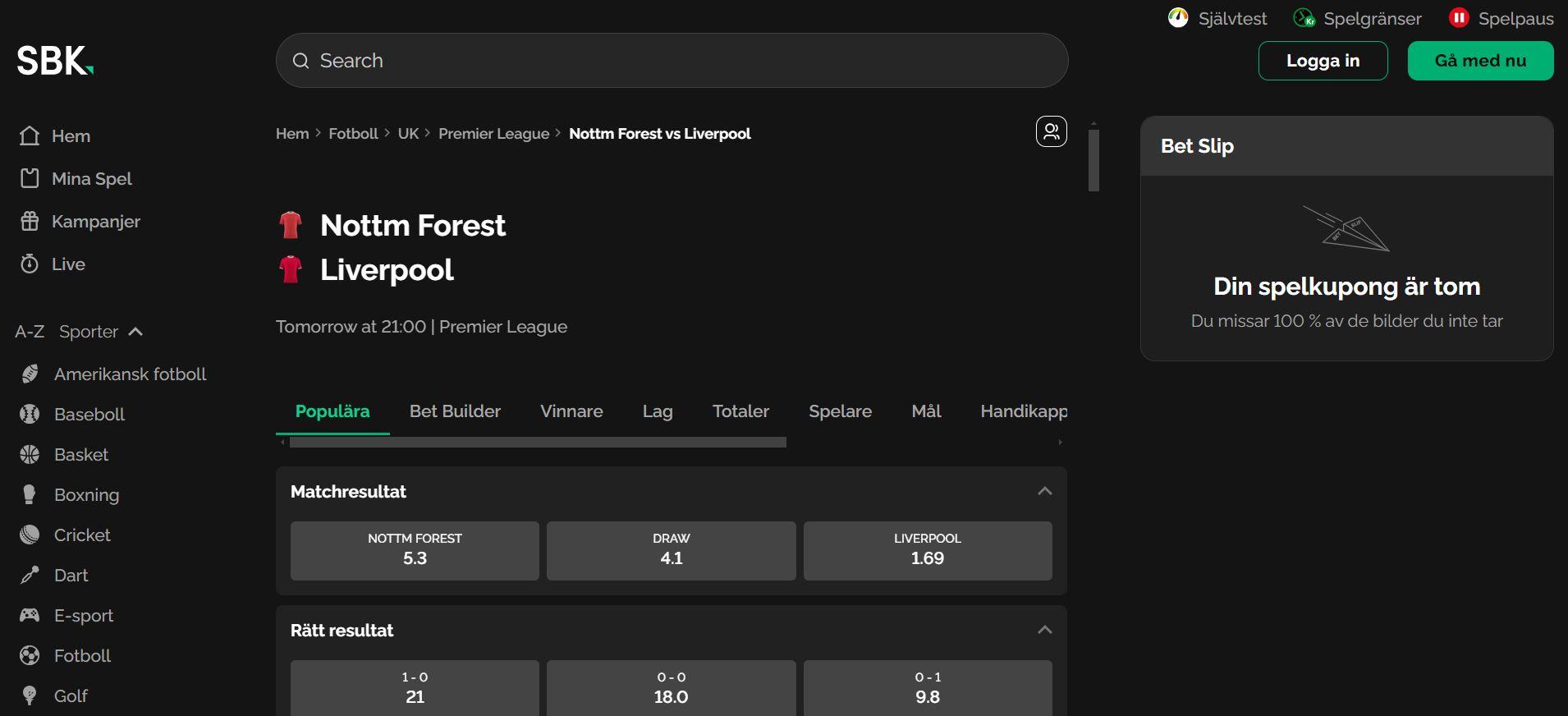Viewport: 1568px width, 716px height.
Task: Open the Självtest gauge icon
Action: (x=1178, y=18)
